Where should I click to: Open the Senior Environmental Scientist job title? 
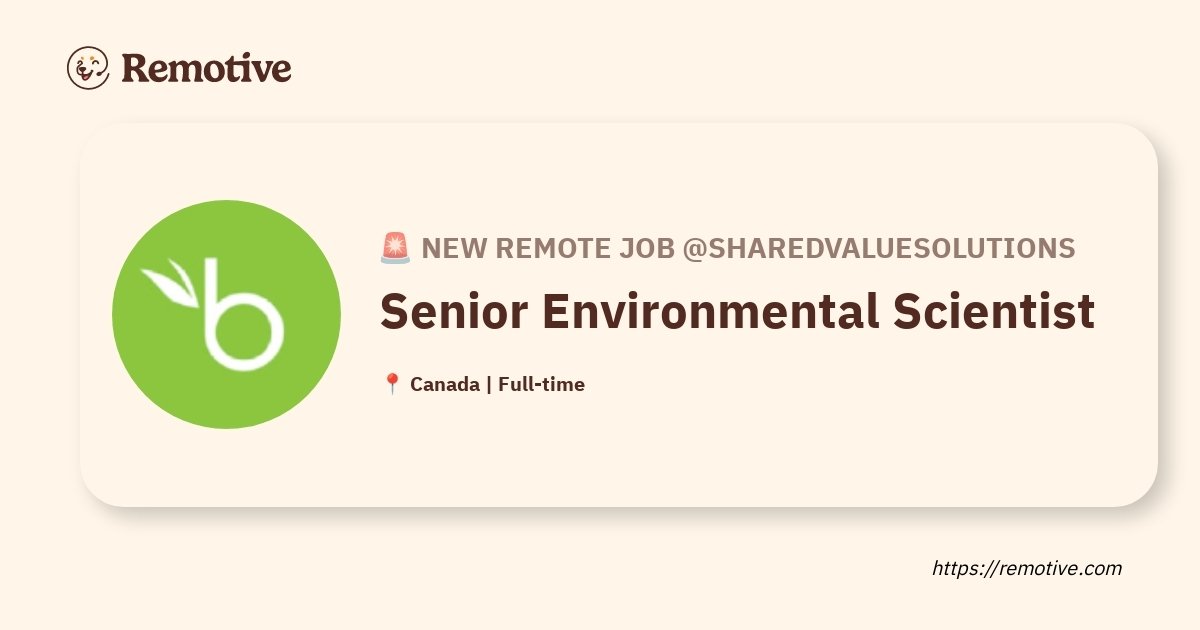pos(737,313)
